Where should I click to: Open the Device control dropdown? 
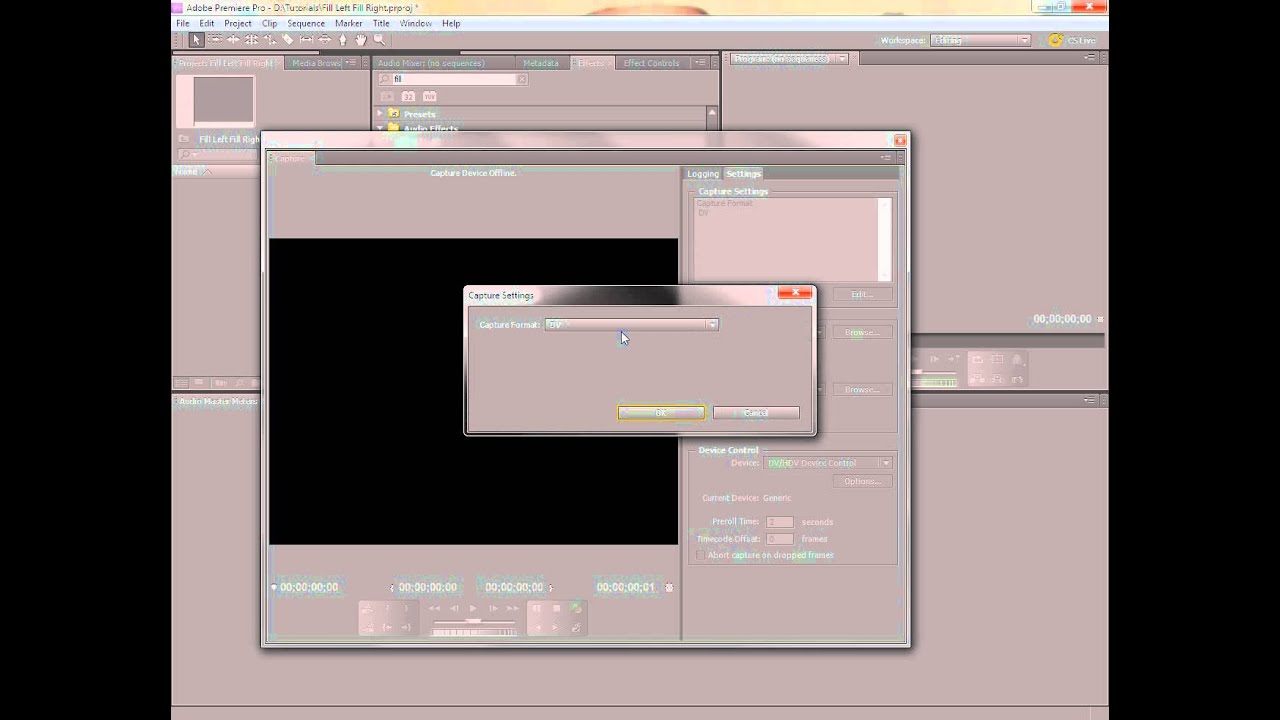(828, 463)
